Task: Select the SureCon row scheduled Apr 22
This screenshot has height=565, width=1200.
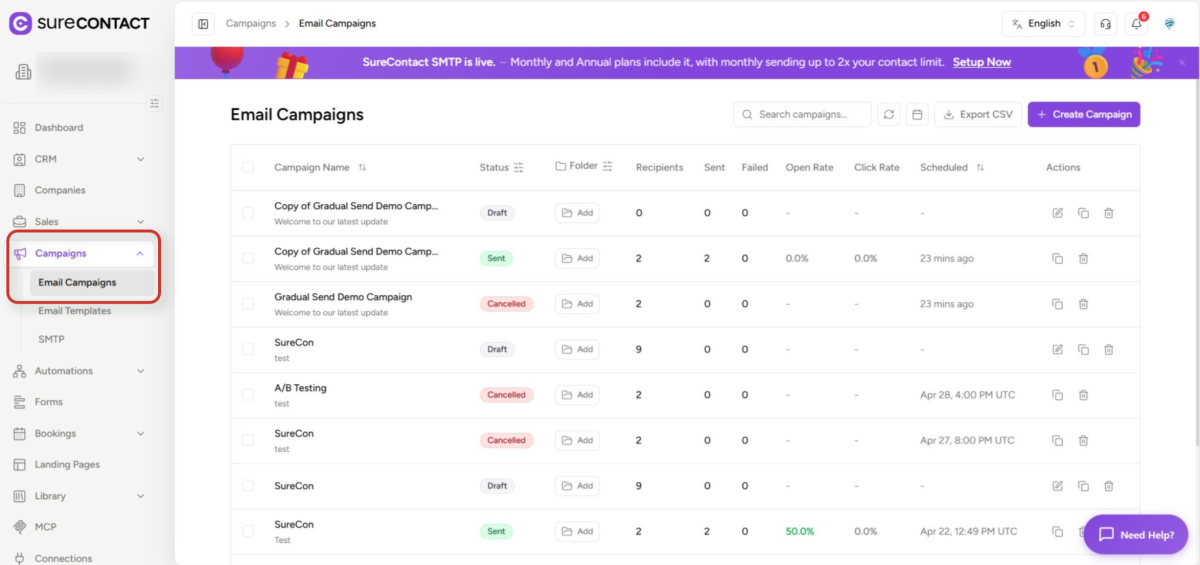Action: tap(248, 531)
